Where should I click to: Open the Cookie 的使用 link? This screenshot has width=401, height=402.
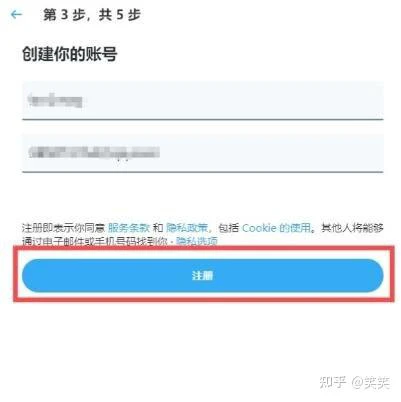click(x=276, y=228)
